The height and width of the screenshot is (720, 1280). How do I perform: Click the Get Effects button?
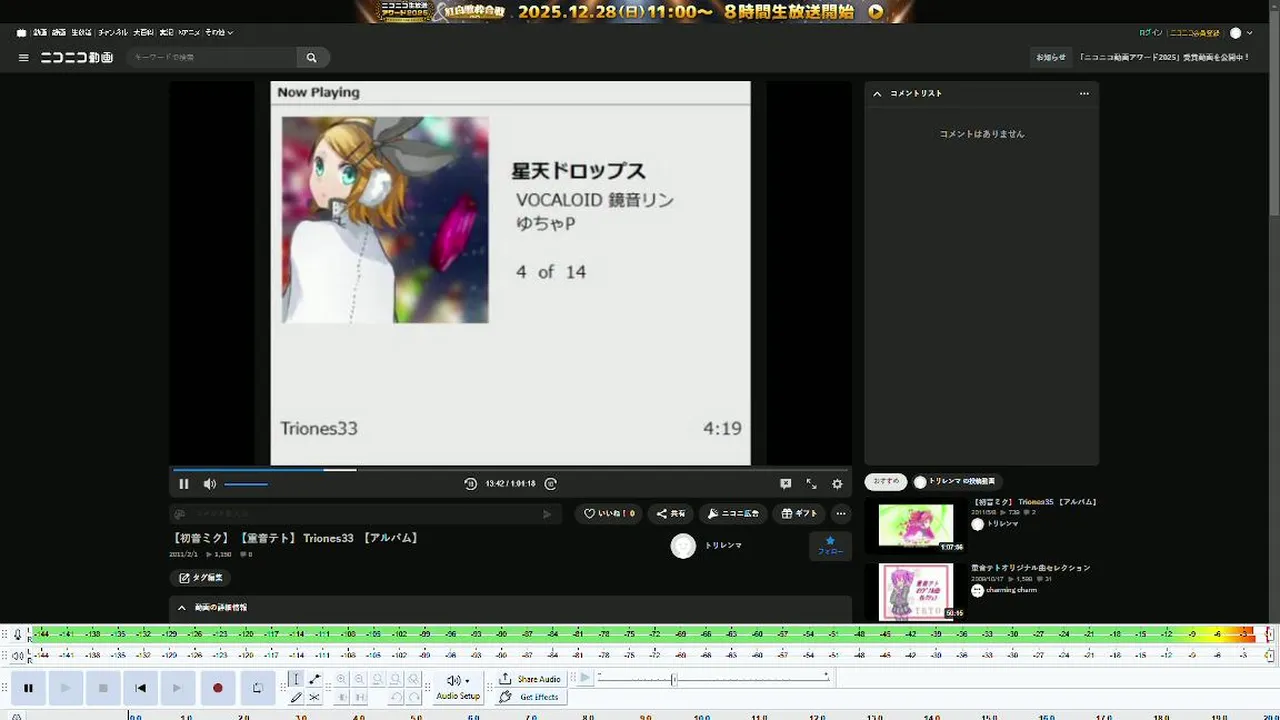(530, 697)
